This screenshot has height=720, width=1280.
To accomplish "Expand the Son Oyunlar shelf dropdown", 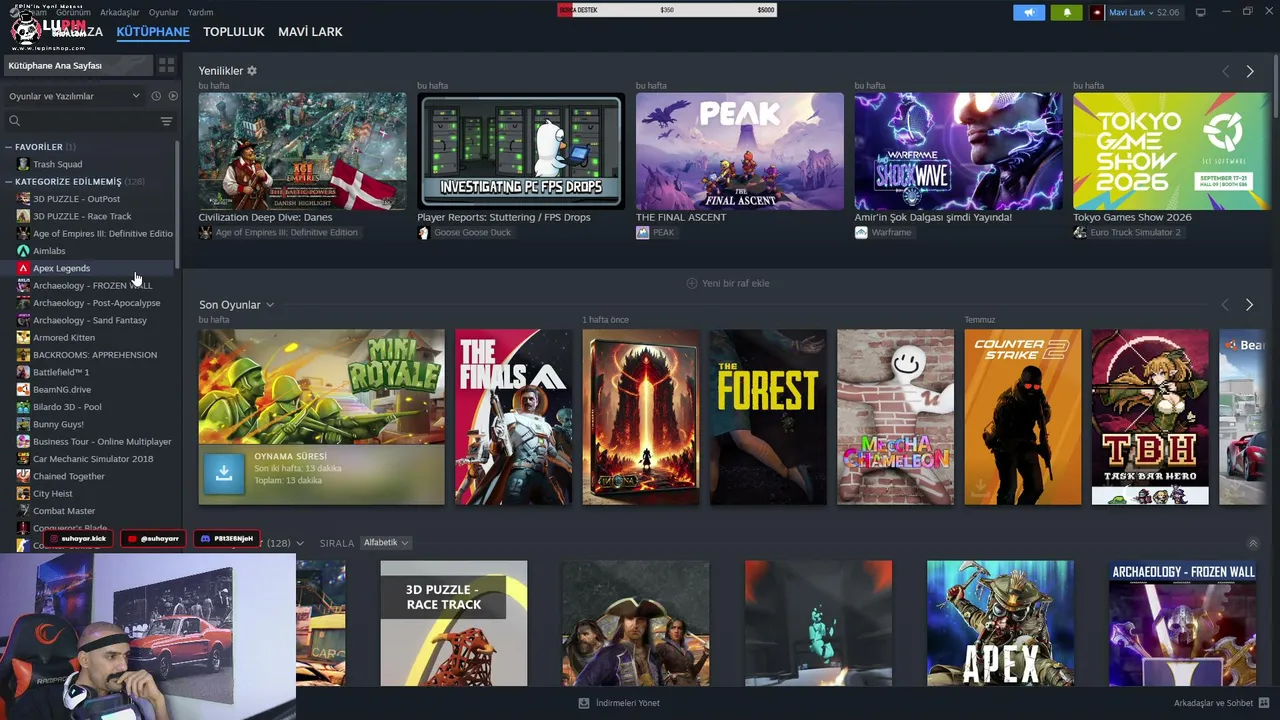I will [270, 305].
